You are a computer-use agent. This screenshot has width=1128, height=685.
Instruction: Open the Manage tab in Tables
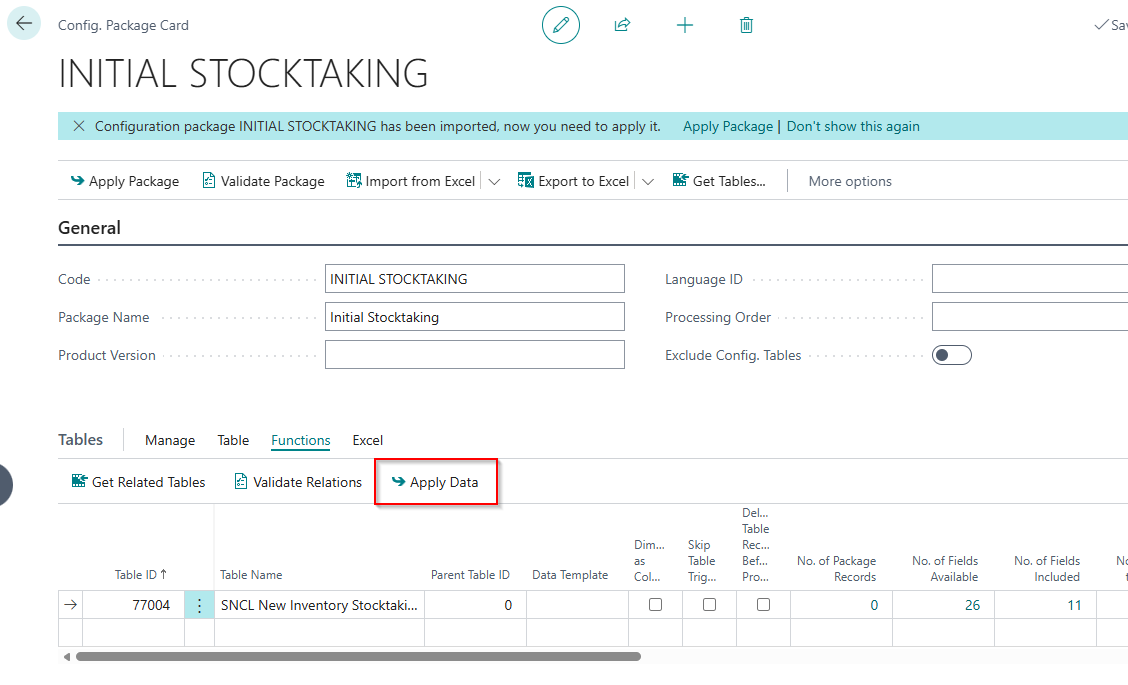[x=170, y=440]
